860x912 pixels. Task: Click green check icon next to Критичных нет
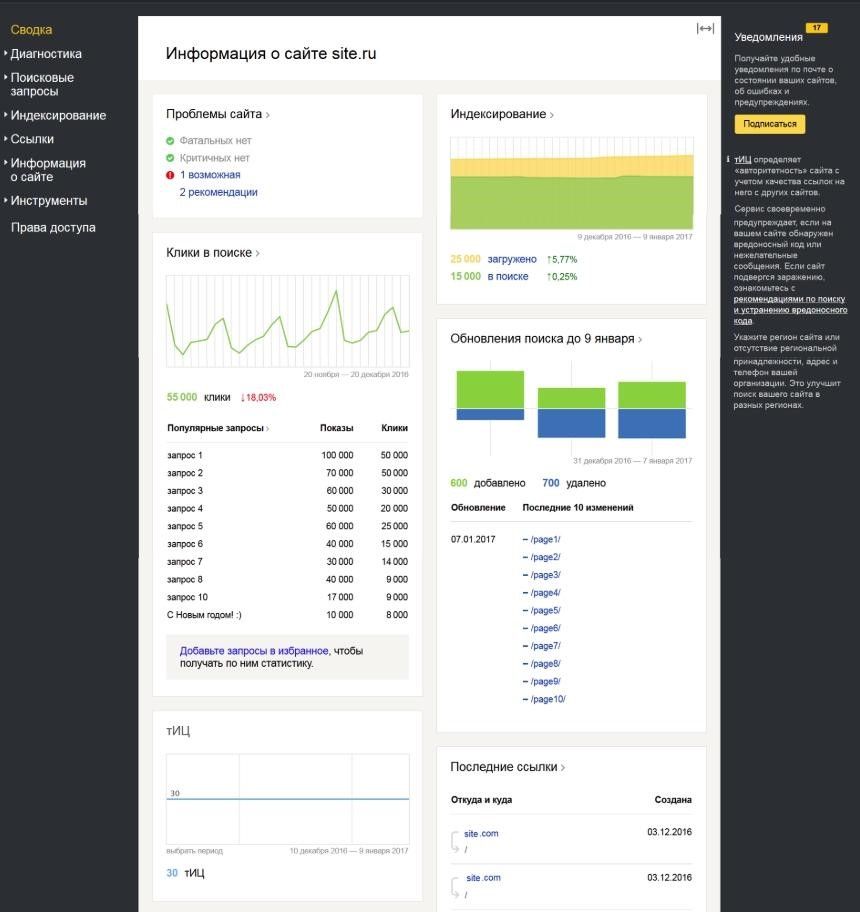click(170, 158)
